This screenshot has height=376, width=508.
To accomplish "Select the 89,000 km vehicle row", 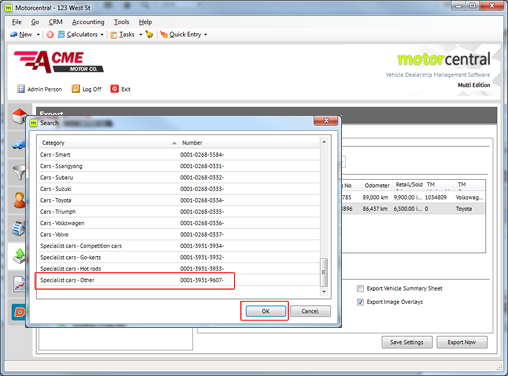I will click(x=413, y=197).
